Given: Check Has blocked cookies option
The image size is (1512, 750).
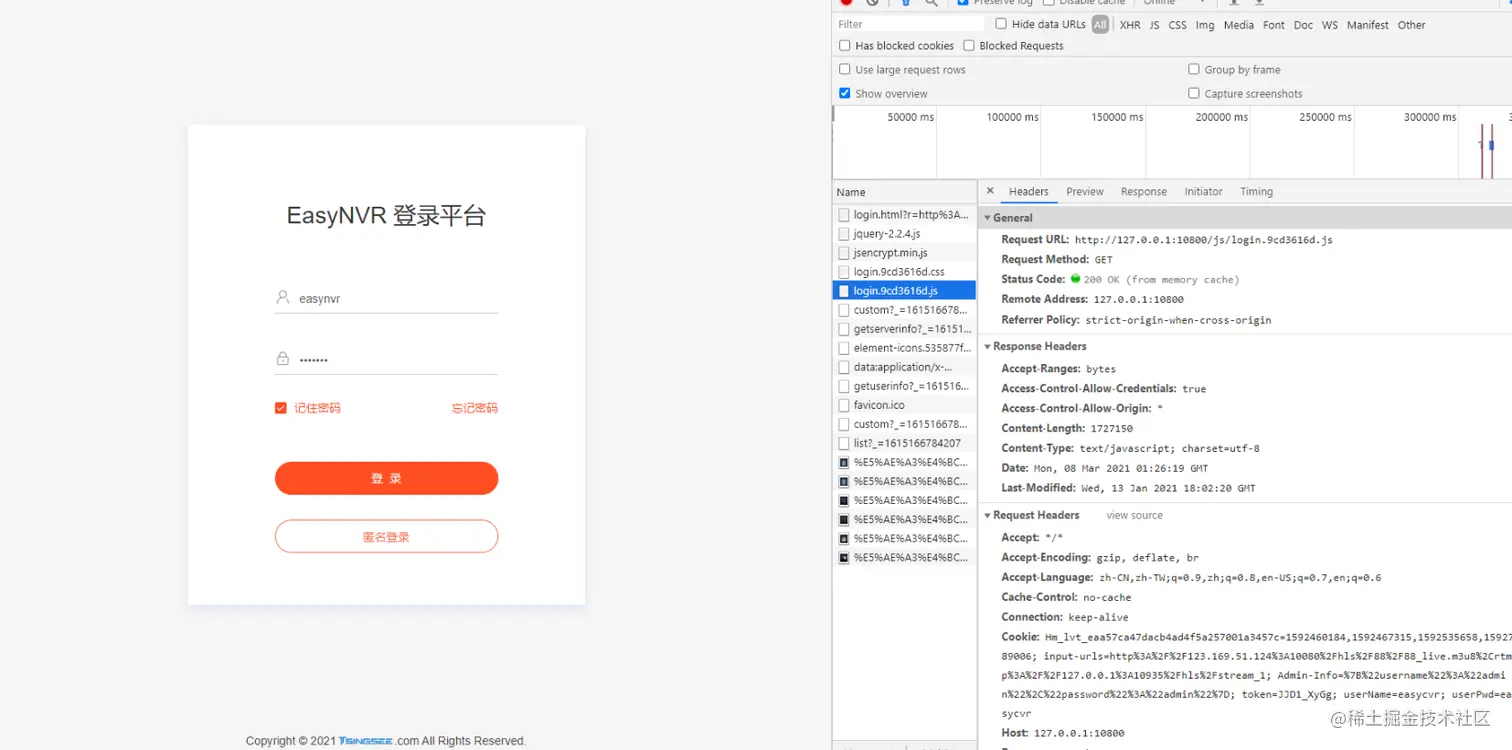Looking at the screenshot, I should [x=845, y=46].
